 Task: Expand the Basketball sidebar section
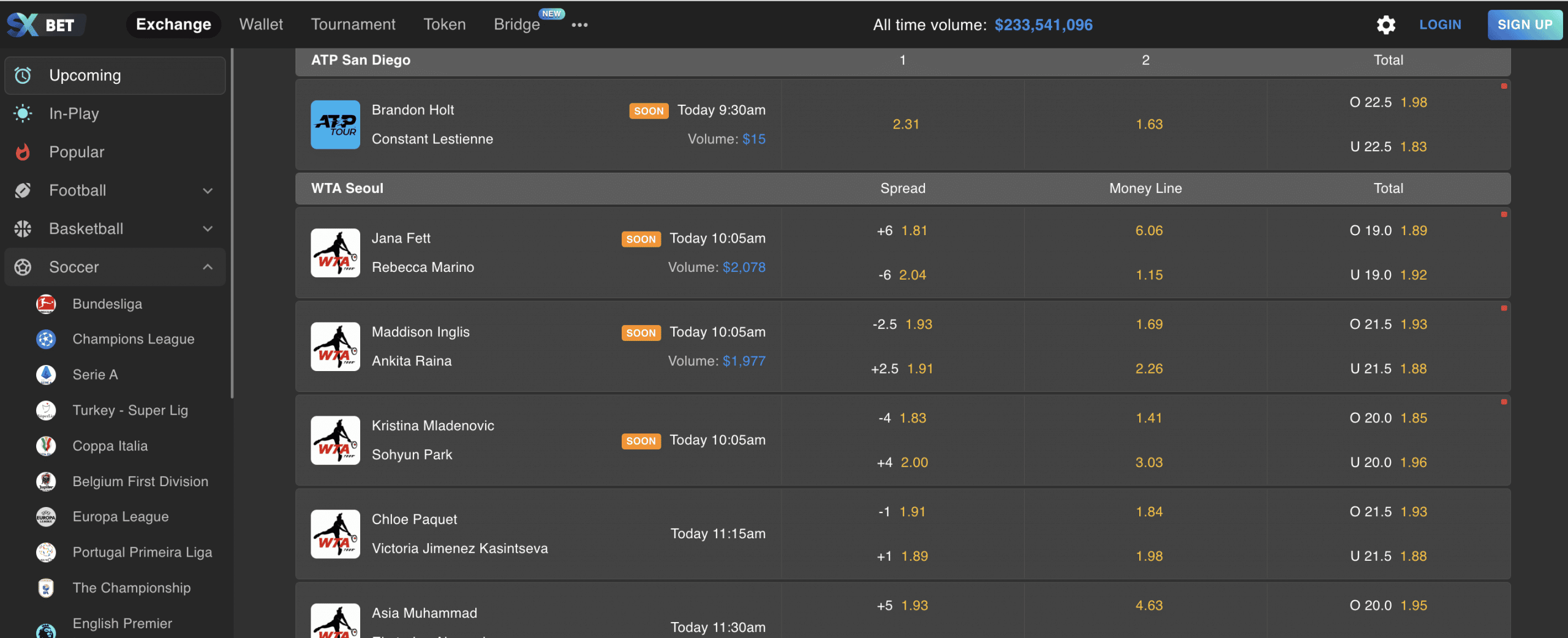[208, 228]
